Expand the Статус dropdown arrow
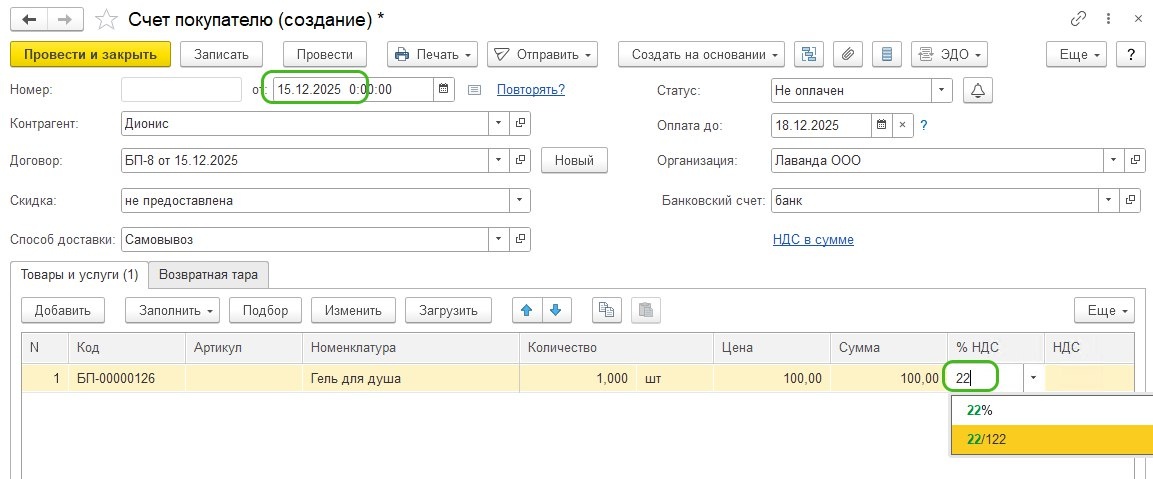Screen dimensions: 1153x479 [942, 91]
